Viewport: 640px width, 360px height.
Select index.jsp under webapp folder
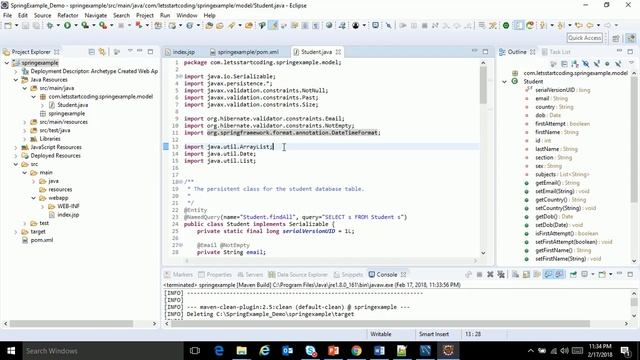pos(68,215)
